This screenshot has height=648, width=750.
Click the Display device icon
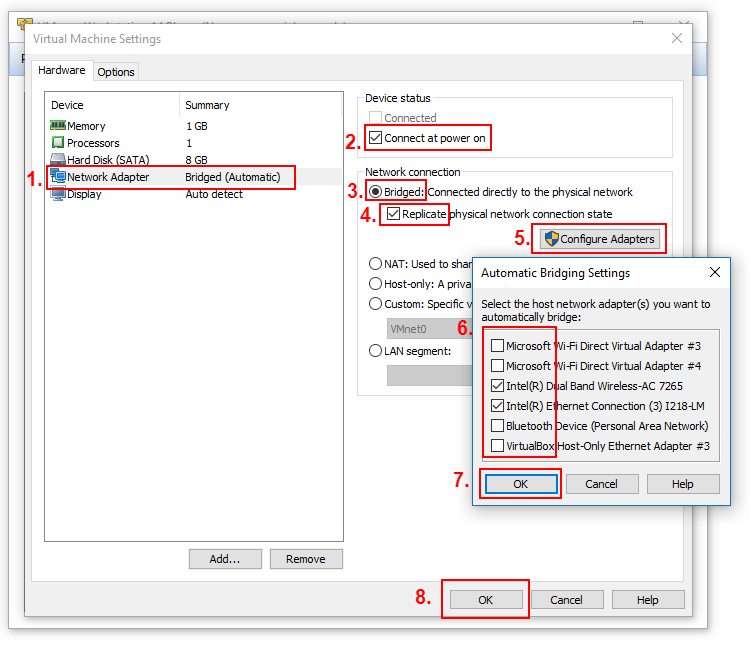[57, 194]
